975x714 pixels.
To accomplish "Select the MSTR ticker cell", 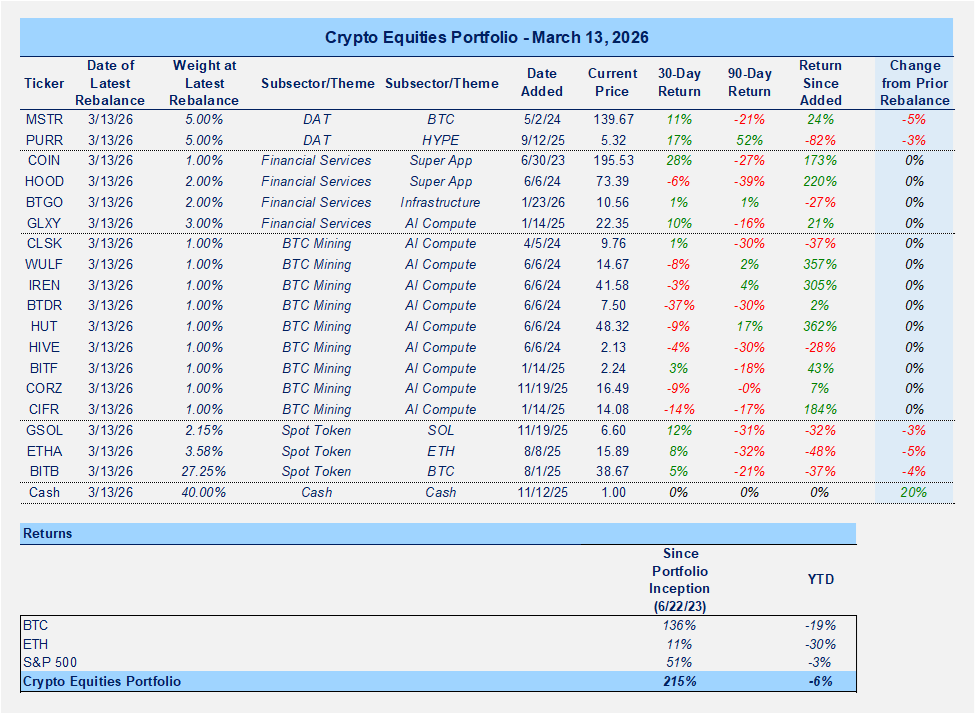I will (44, 119).
